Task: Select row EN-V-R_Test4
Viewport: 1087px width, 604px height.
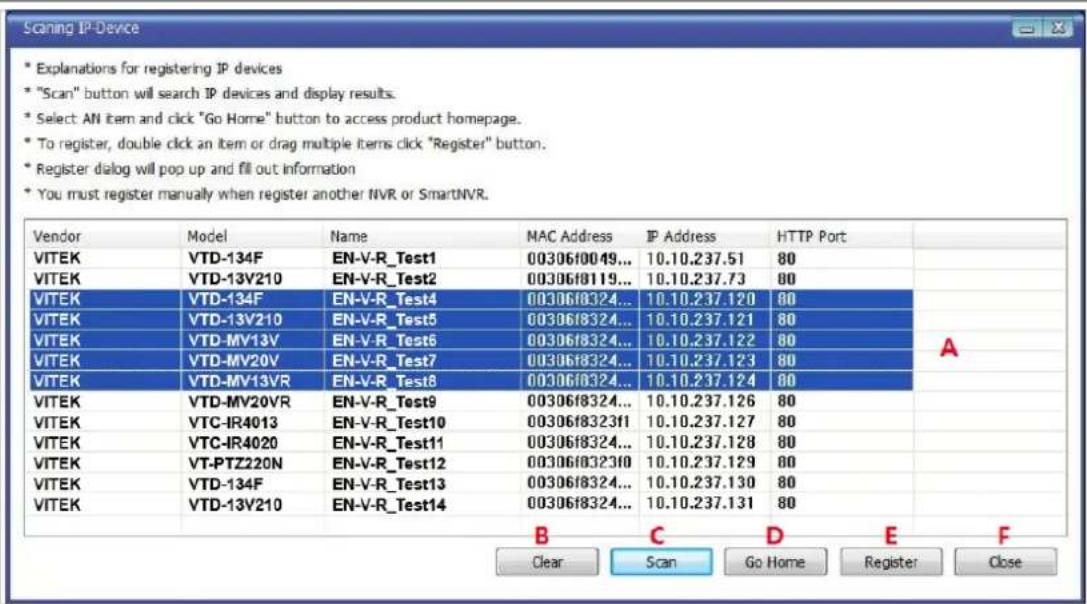Action: (x=470, y=300)
